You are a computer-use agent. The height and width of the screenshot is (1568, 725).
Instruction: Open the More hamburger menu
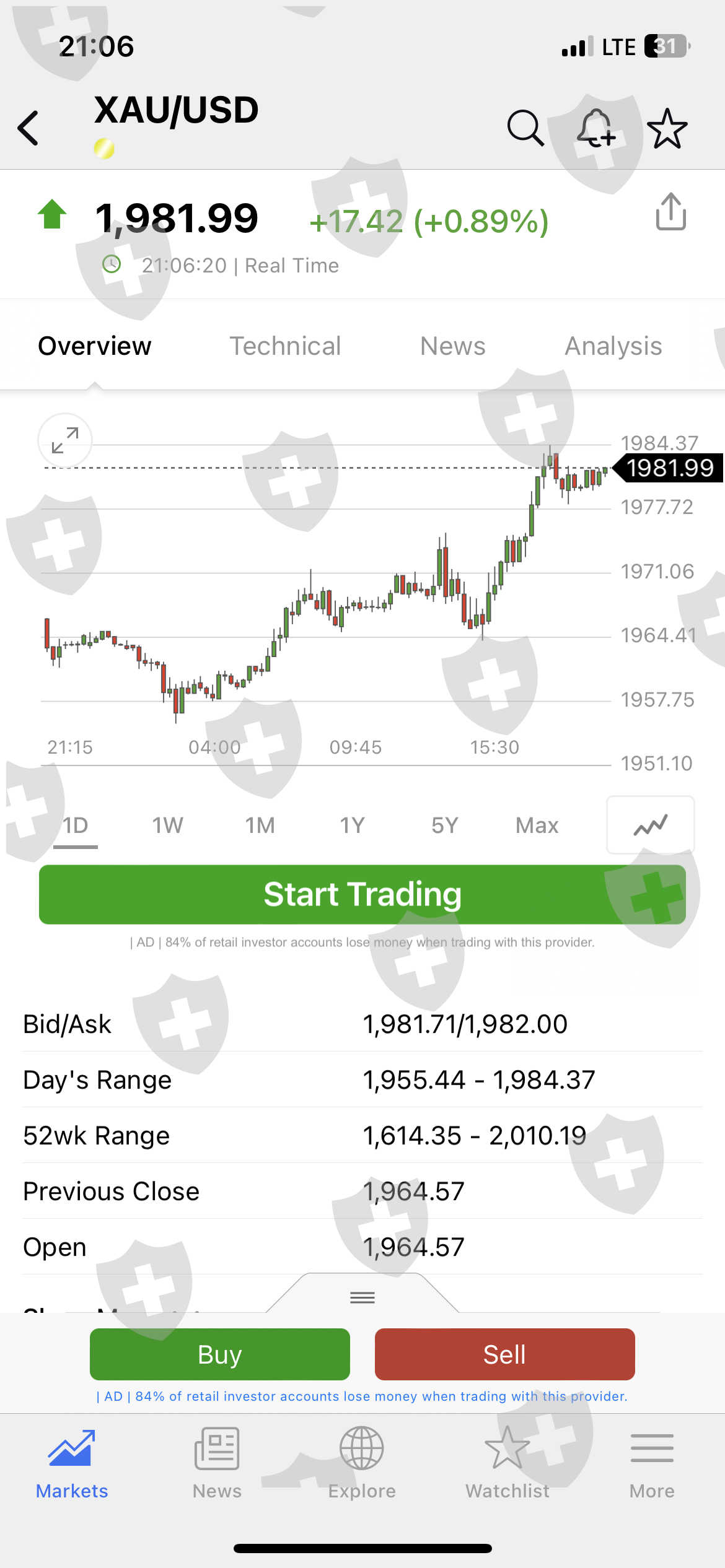[652, 1462]
